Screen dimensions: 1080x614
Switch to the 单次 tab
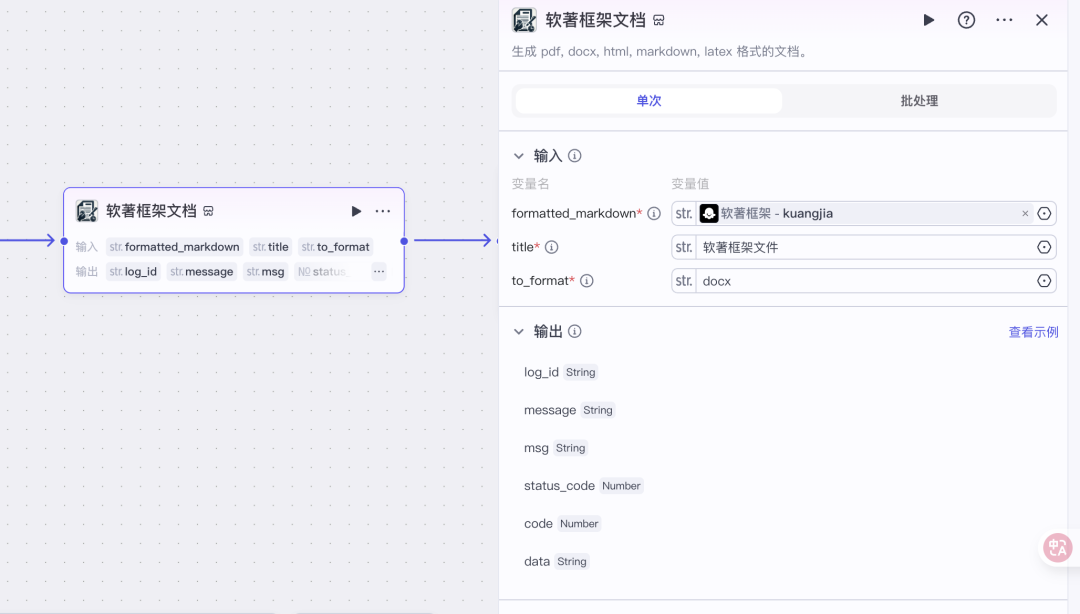click(649, 101)
